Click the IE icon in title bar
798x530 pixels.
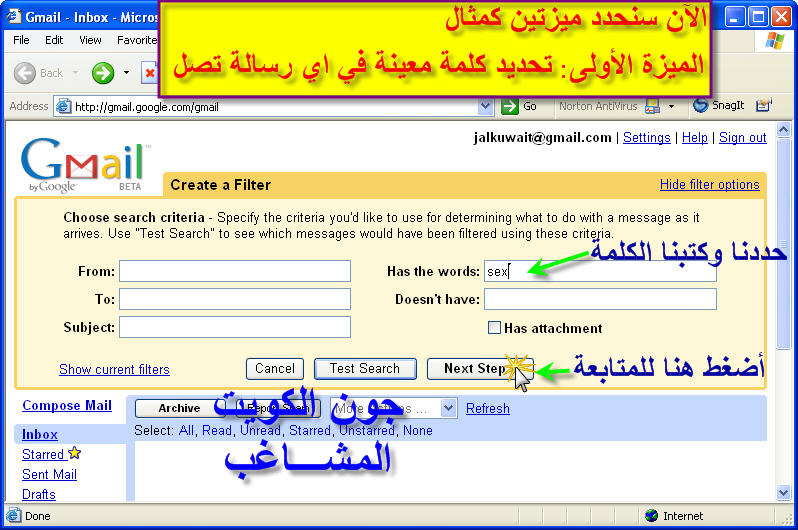[13, 16]
